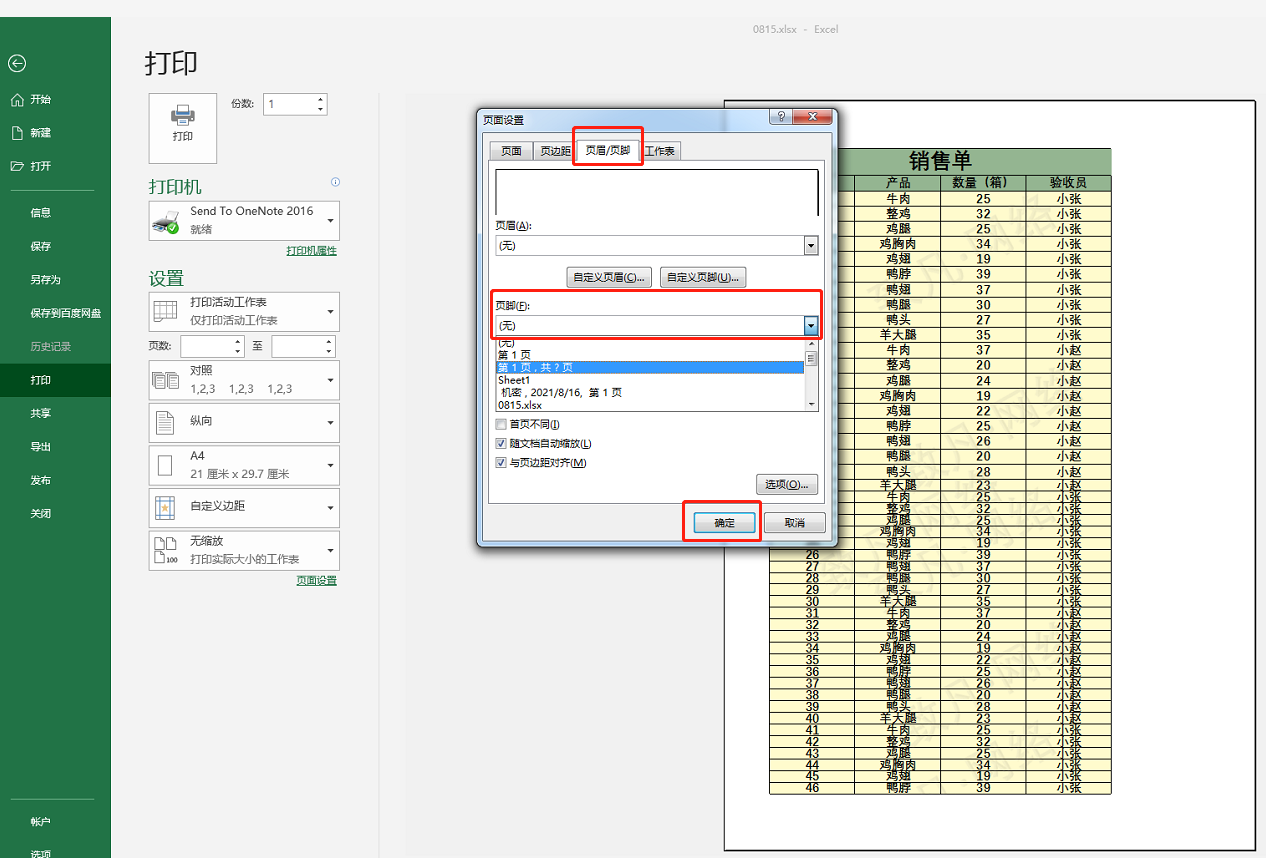Image resolution: width=1266 pixels, height=858 pixels.
Task: Expand the A4 paper size dropdown
Action: pyautogui.click(x=244, y=465)
